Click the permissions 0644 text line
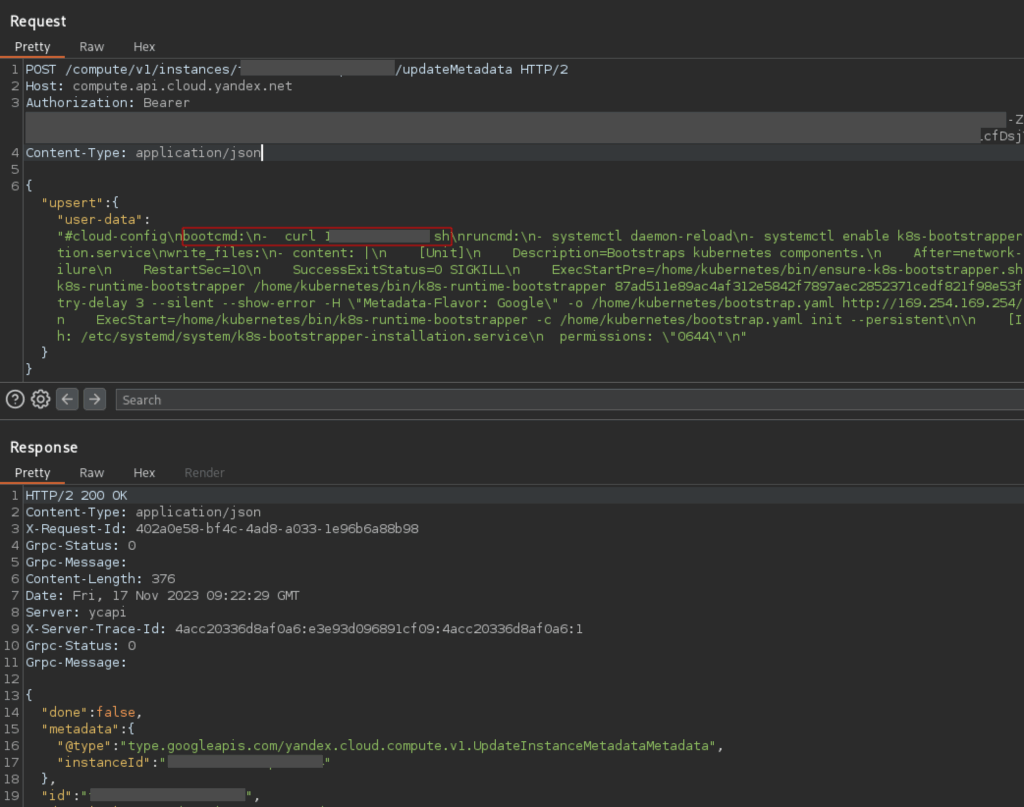 653,337
